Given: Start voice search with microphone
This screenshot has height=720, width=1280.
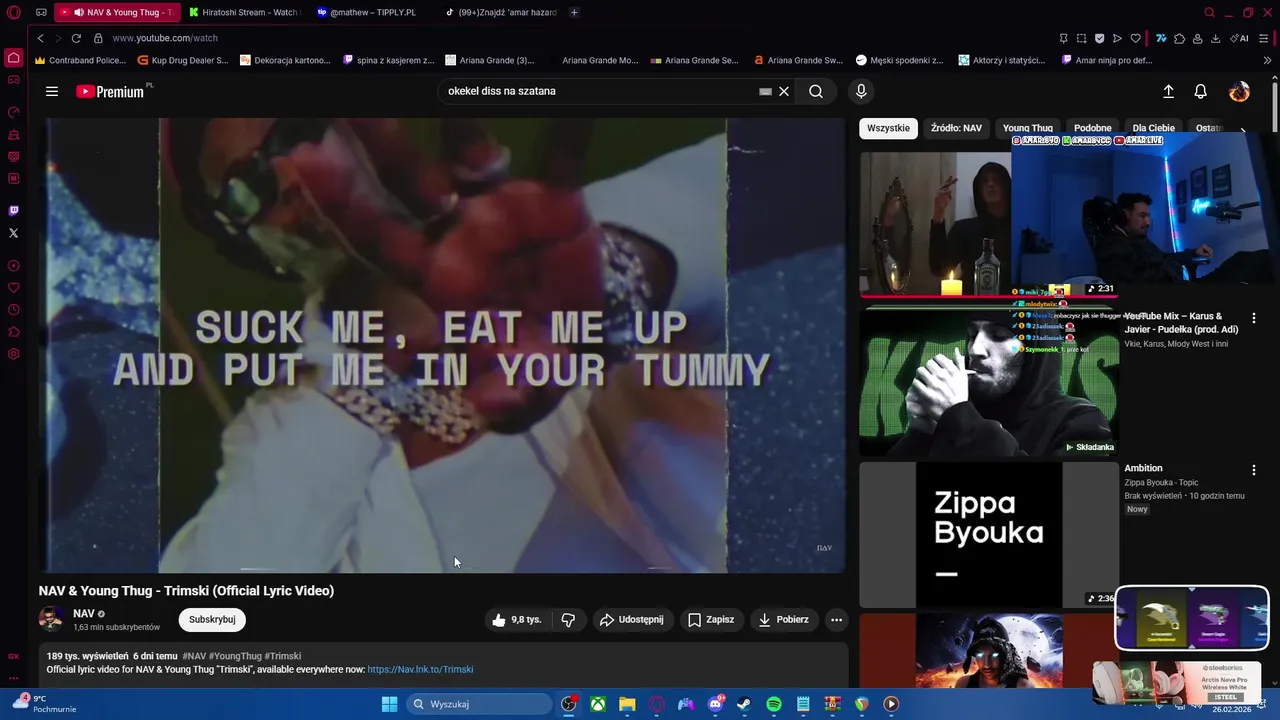Looking at the screenshot, I should coord(861,91).
